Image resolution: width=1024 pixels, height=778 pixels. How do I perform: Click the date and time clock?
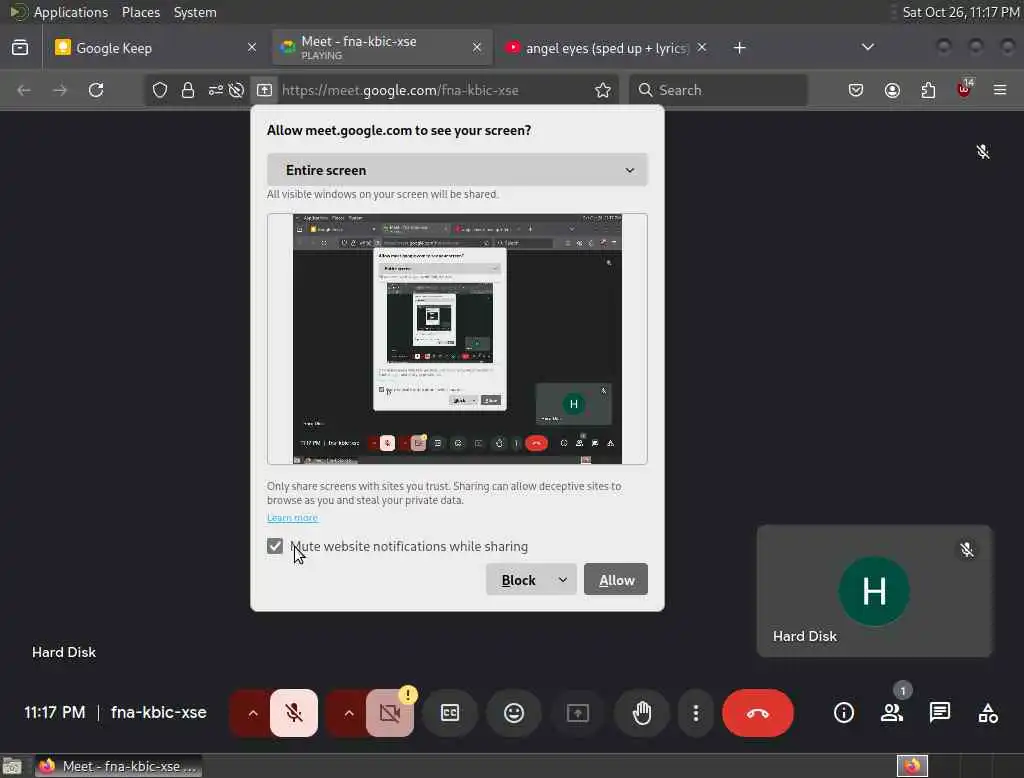[x=961, y=12]
